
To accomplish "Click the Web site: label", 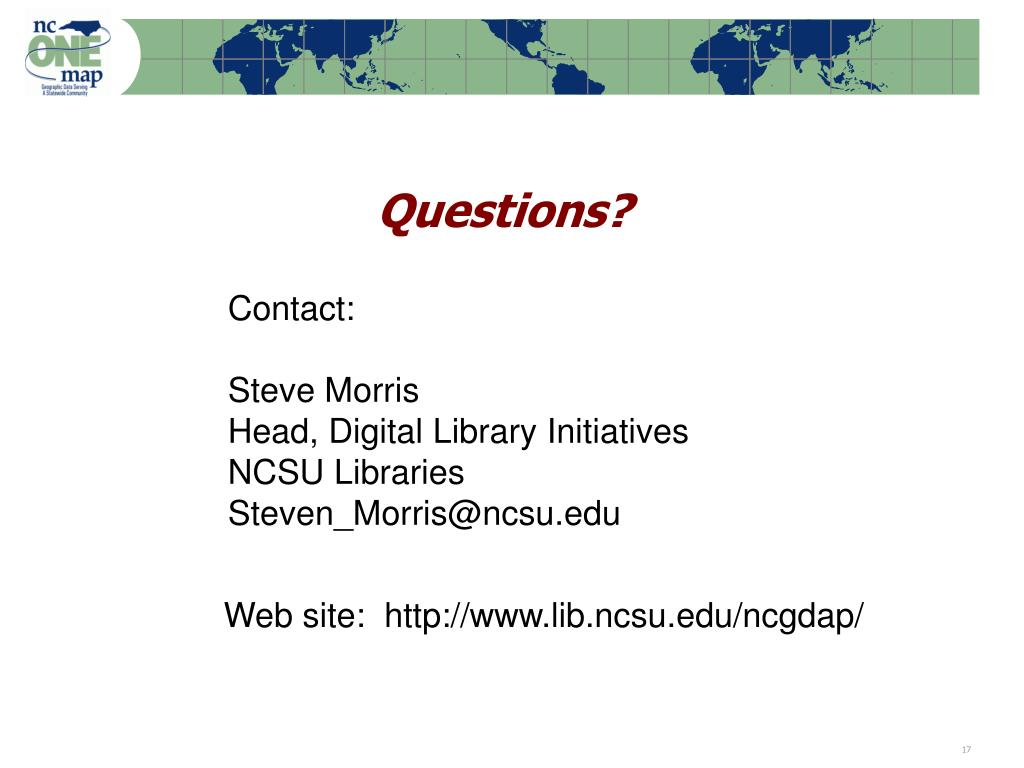I will [x=295, y=615].
